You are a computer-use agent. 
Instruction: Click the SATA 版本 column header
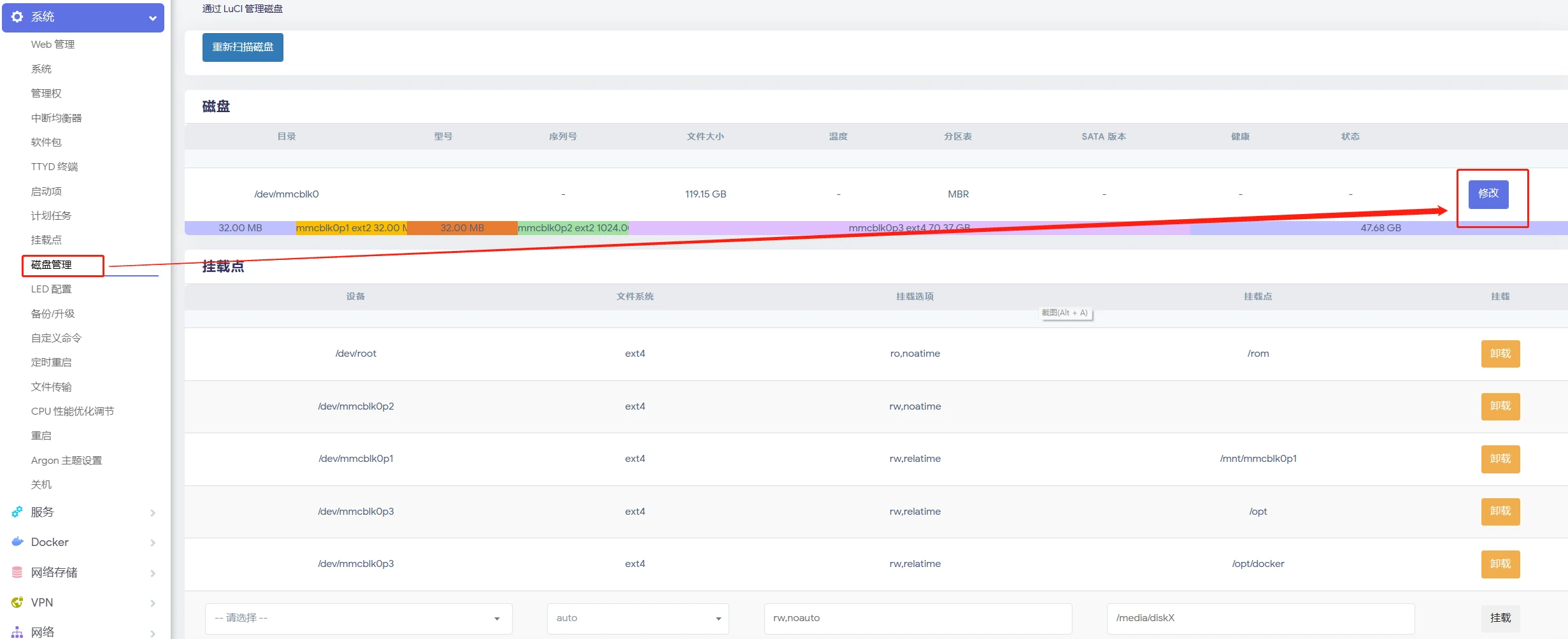point(1104,136)
